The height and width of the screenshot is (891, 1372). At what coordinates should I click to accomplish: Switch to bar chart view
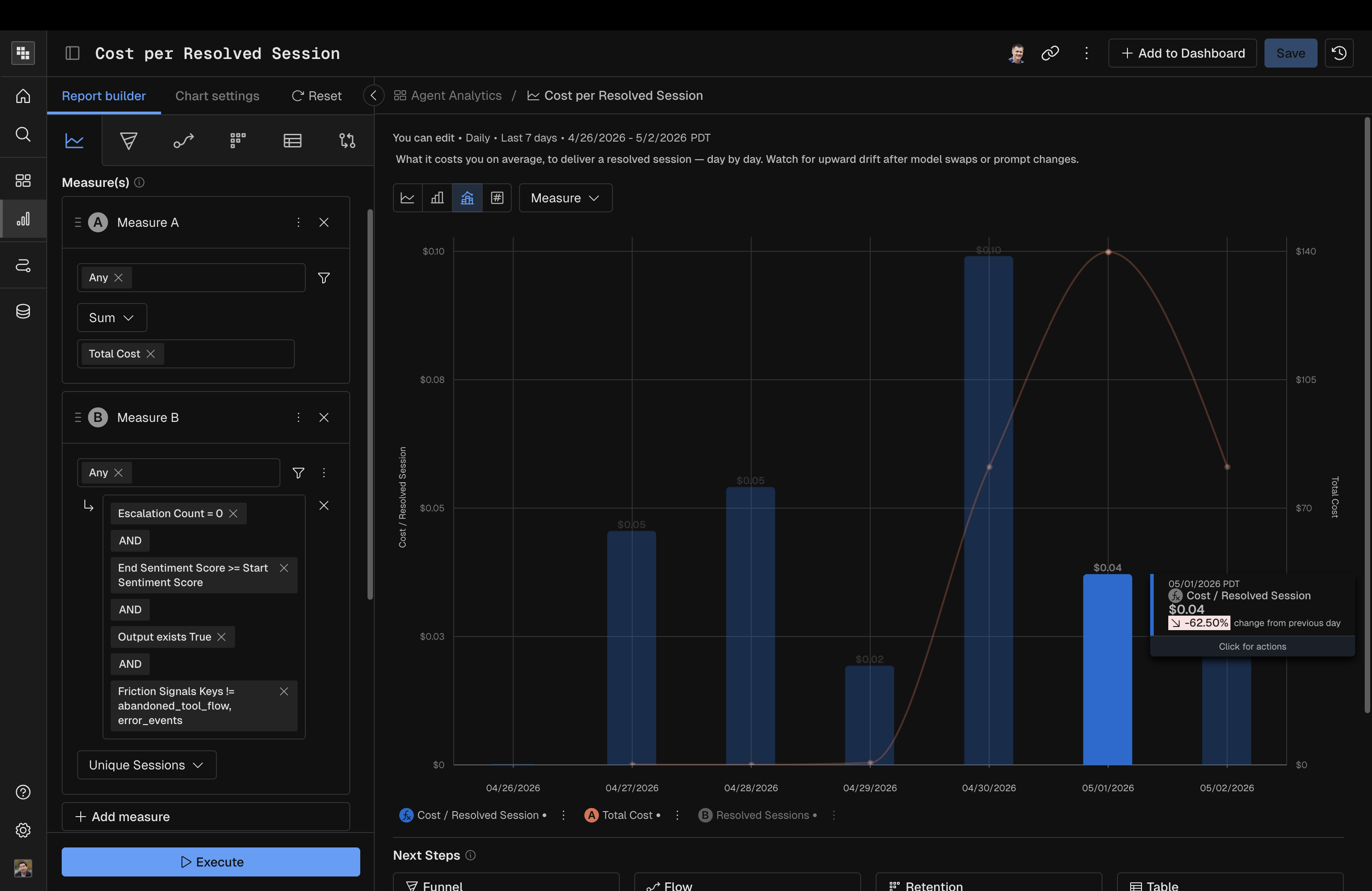tap(437, 198)
